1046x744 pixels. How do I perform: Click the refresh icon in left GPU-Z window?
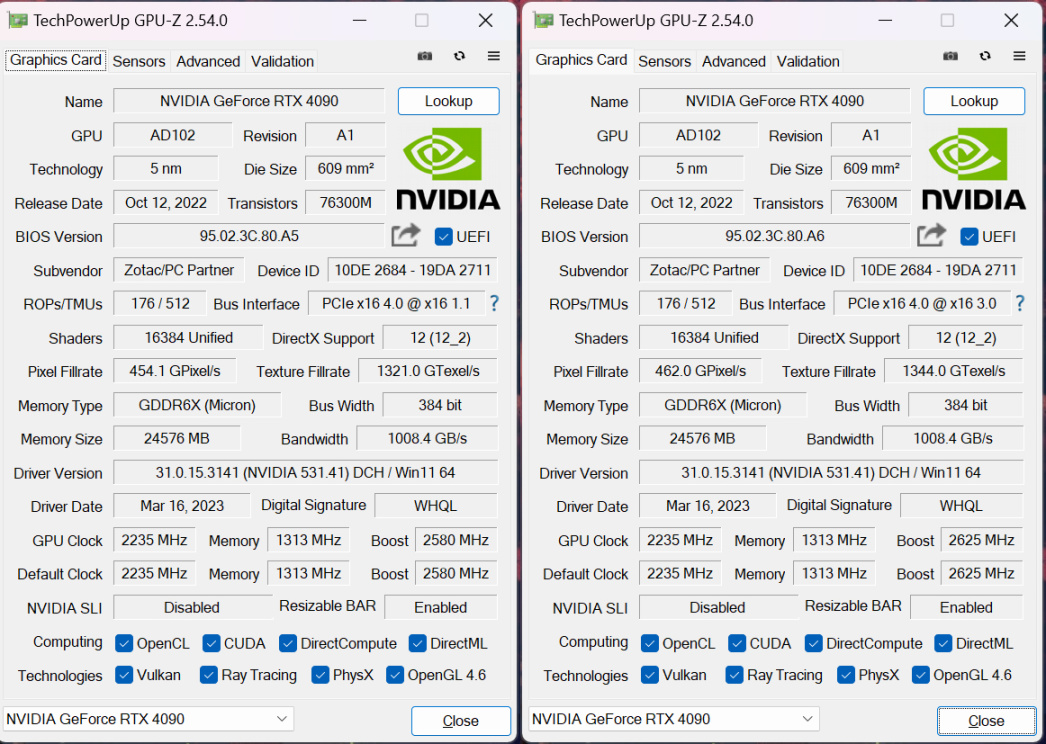pos(459,56)
